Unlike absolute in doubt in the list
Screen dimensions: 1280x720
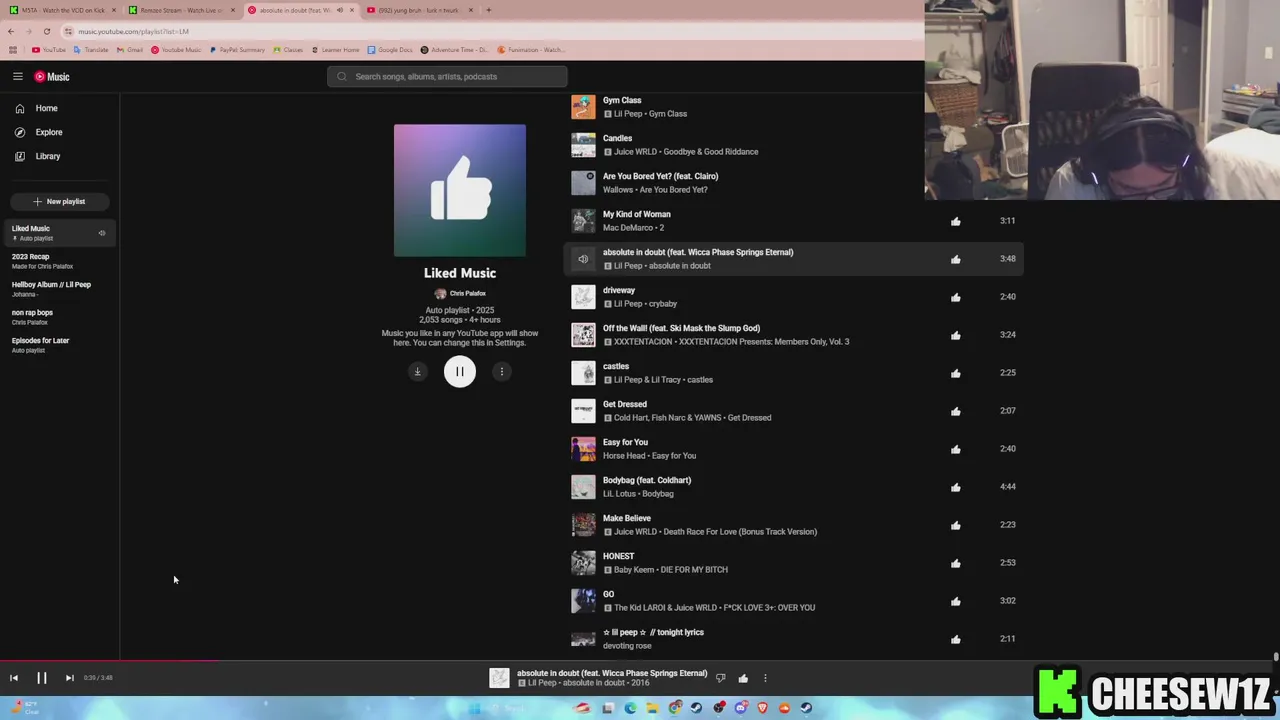[956, 259]
